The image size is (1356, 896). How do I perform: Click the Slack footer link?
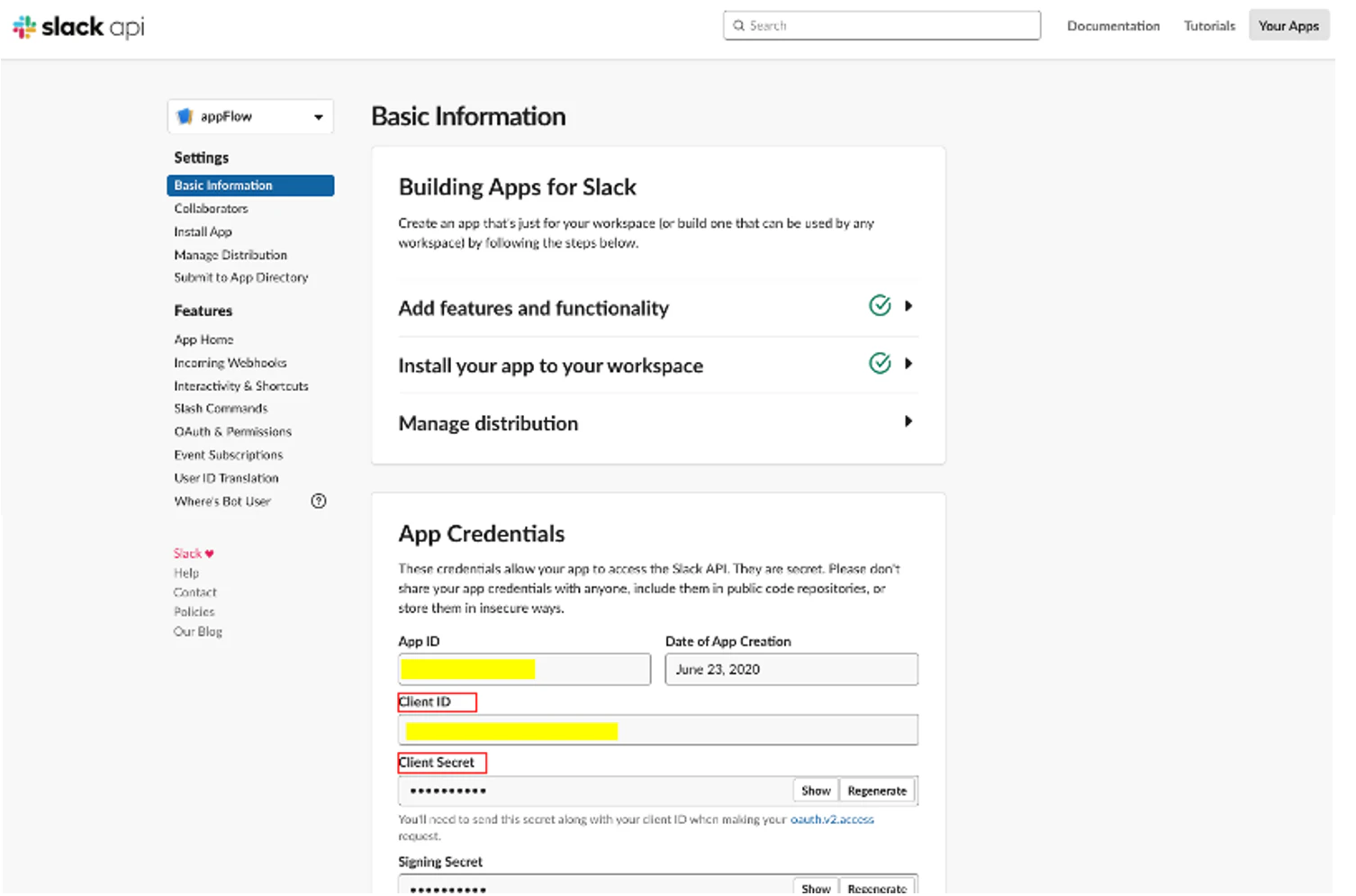[x=194, y=554]
